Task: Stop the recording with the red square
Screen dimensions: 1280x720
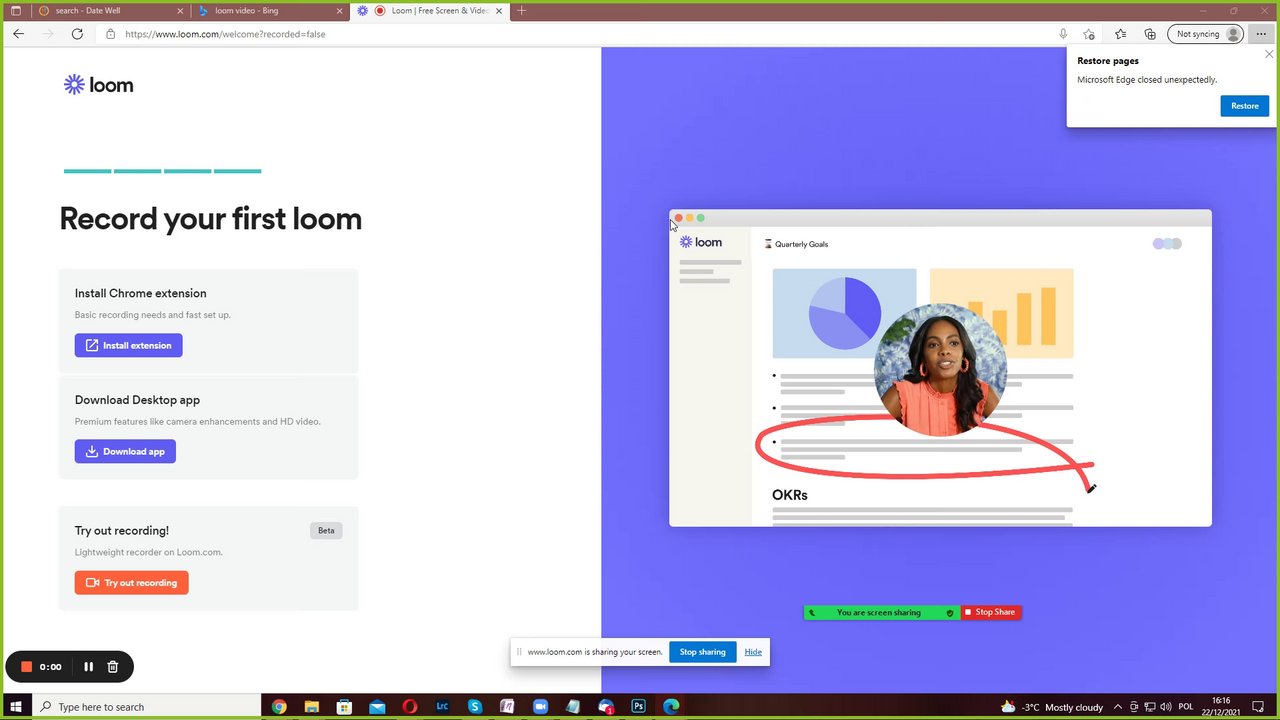Action: click(x=27, y=666)
